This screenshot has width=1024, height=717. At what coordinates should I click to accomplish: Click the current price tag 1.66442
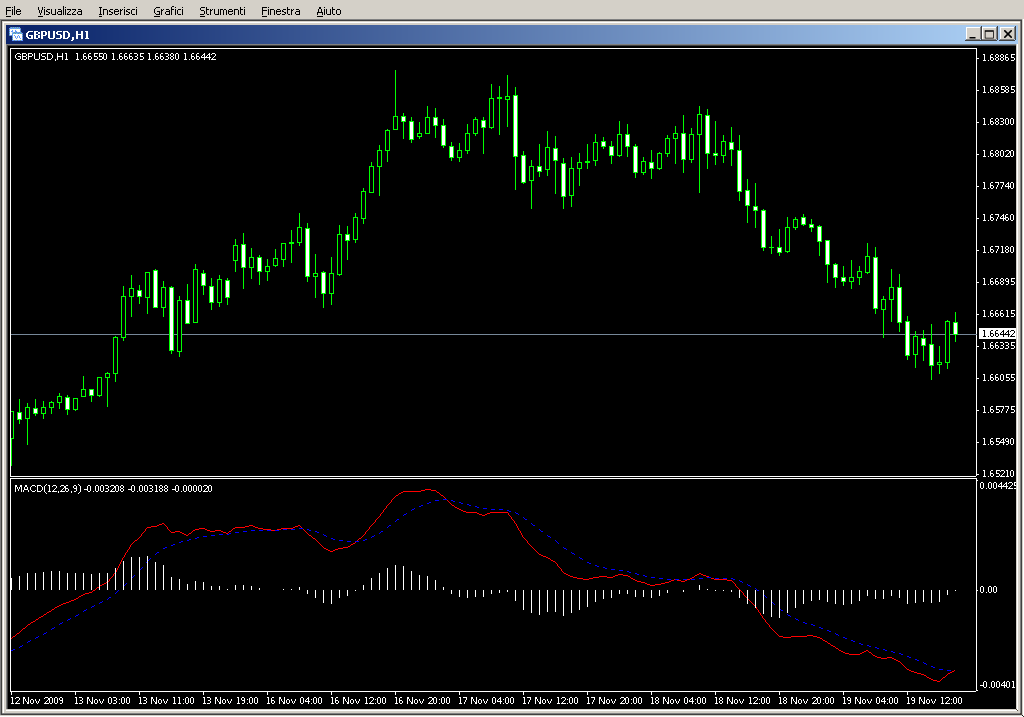click(997, 334)
